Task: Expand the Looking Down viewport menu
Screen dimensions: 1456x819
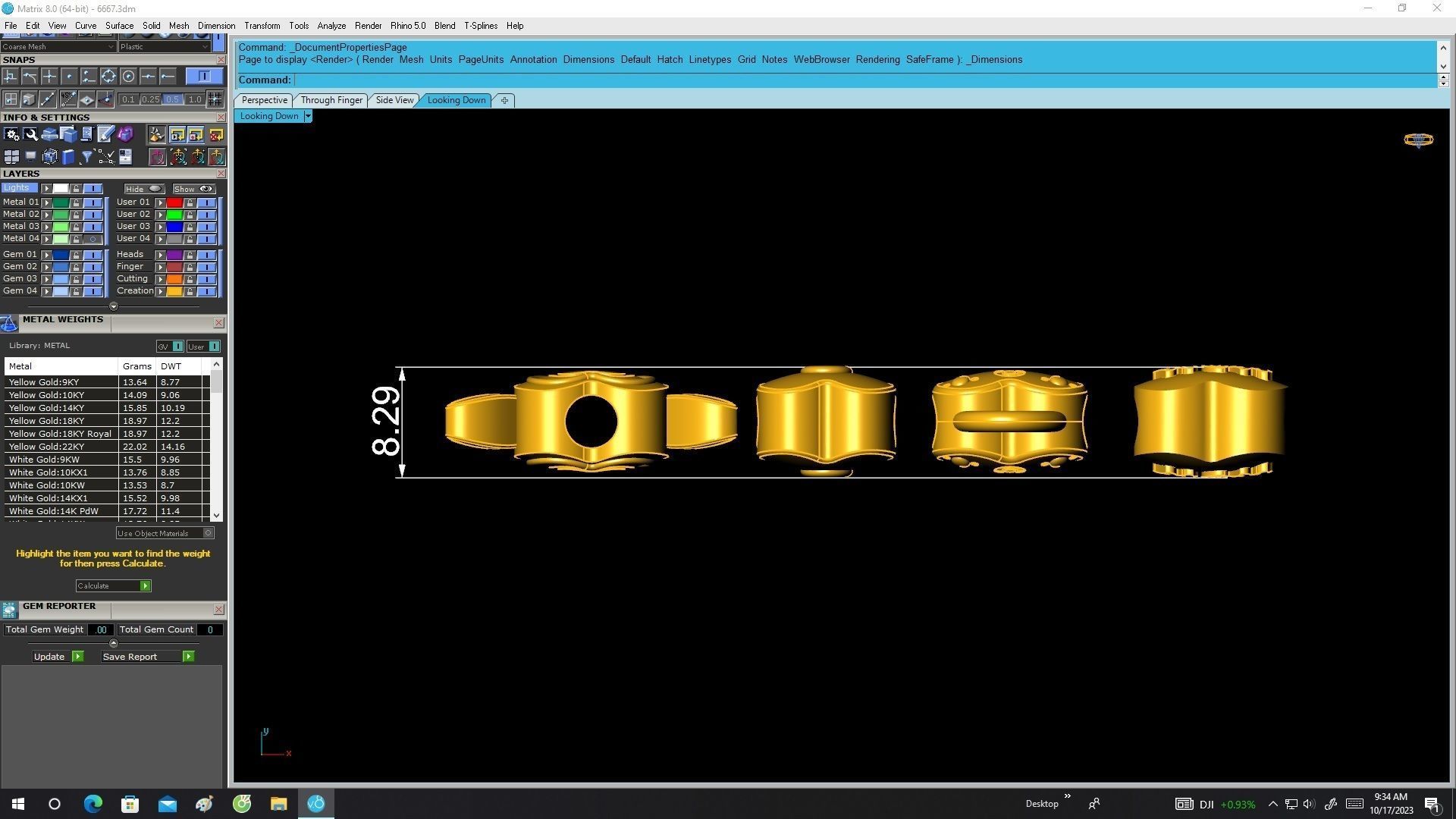Action: [x=308, y=116]
